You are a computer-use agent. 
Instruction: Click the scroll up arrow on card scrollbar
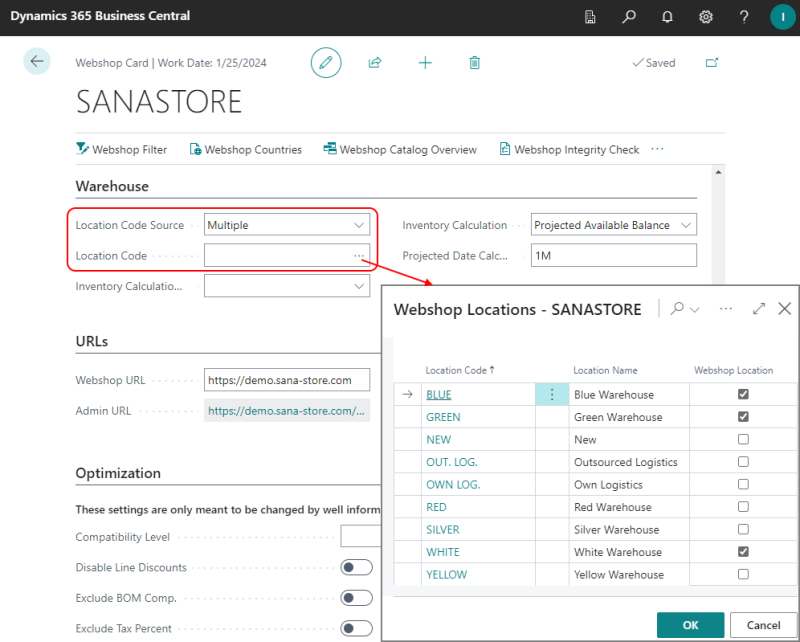tap(718, 172)
